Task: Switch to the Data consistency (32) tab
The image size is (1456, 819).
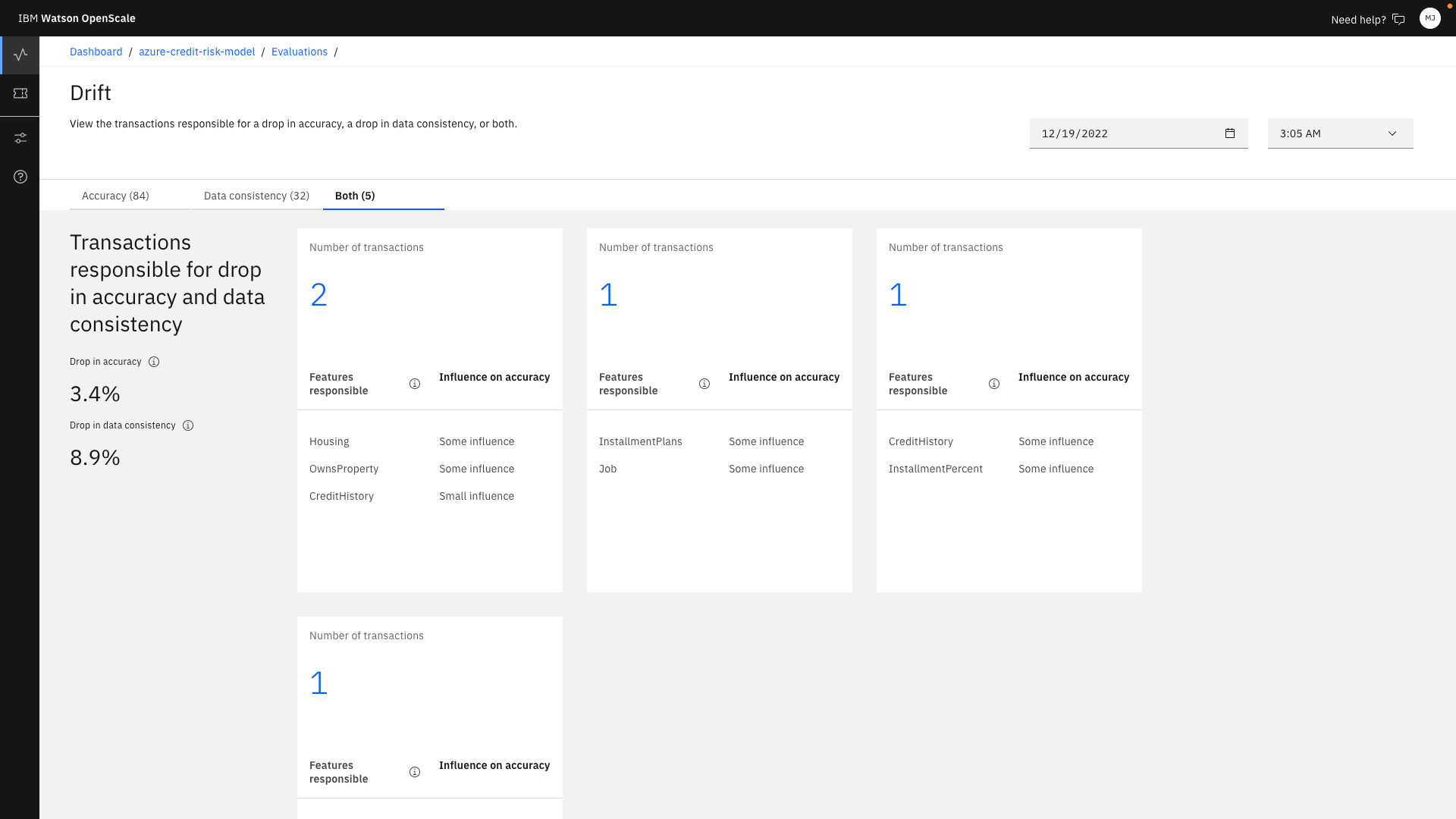Action: click(256, 196)
